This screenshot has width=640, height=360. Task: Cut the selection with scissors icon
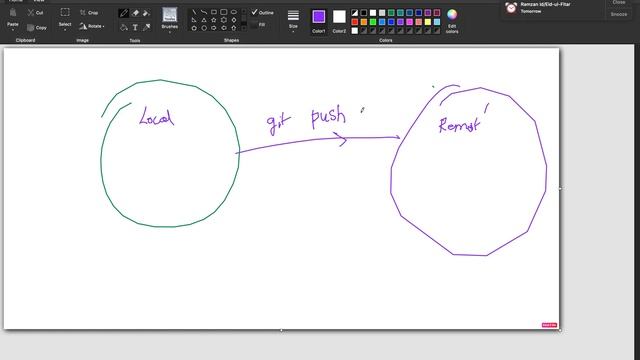(31, 13)
